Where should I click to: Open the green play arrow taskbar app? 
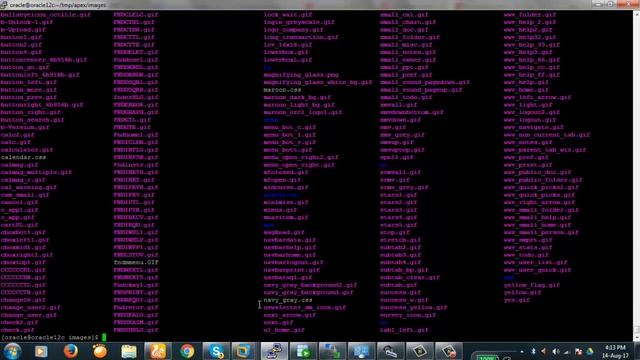pos(303,351)
